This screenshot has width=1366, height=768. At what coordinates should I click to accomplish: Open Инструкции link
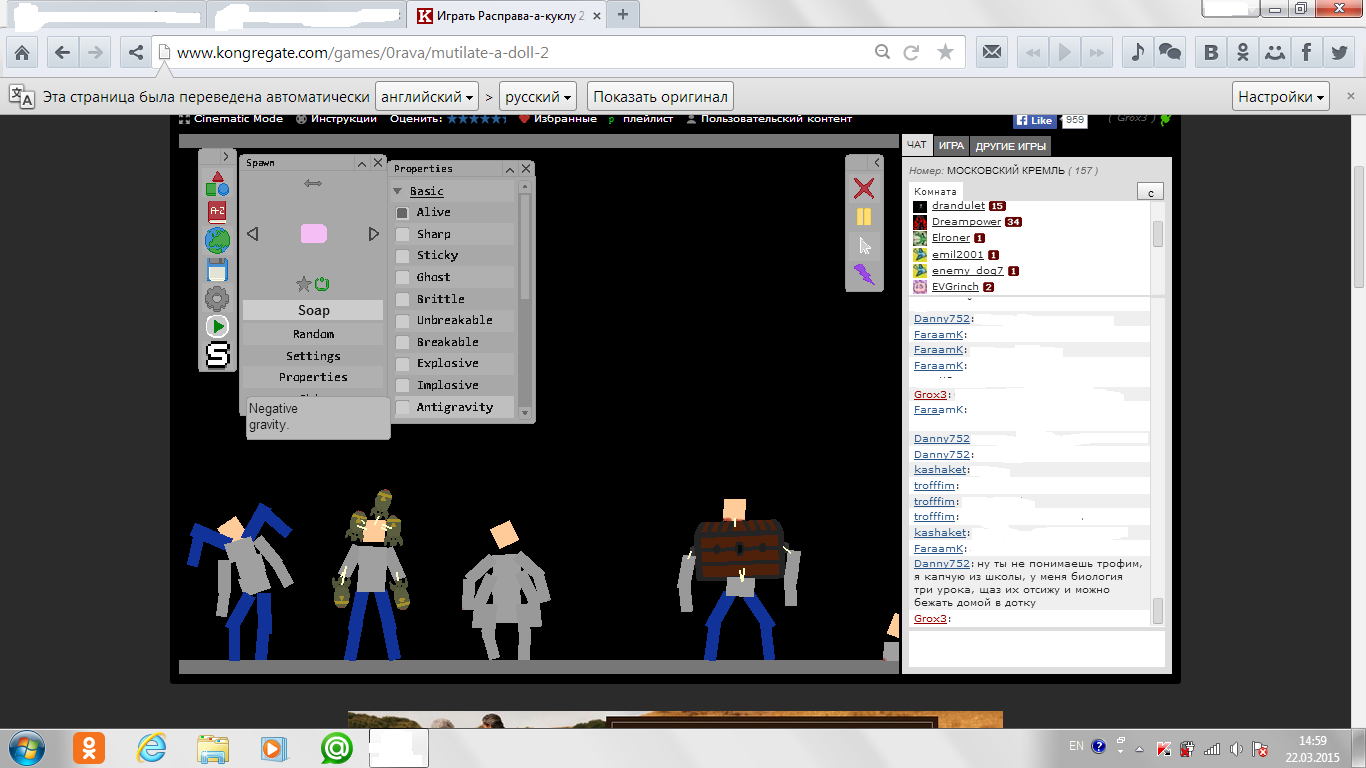[336, 119]
